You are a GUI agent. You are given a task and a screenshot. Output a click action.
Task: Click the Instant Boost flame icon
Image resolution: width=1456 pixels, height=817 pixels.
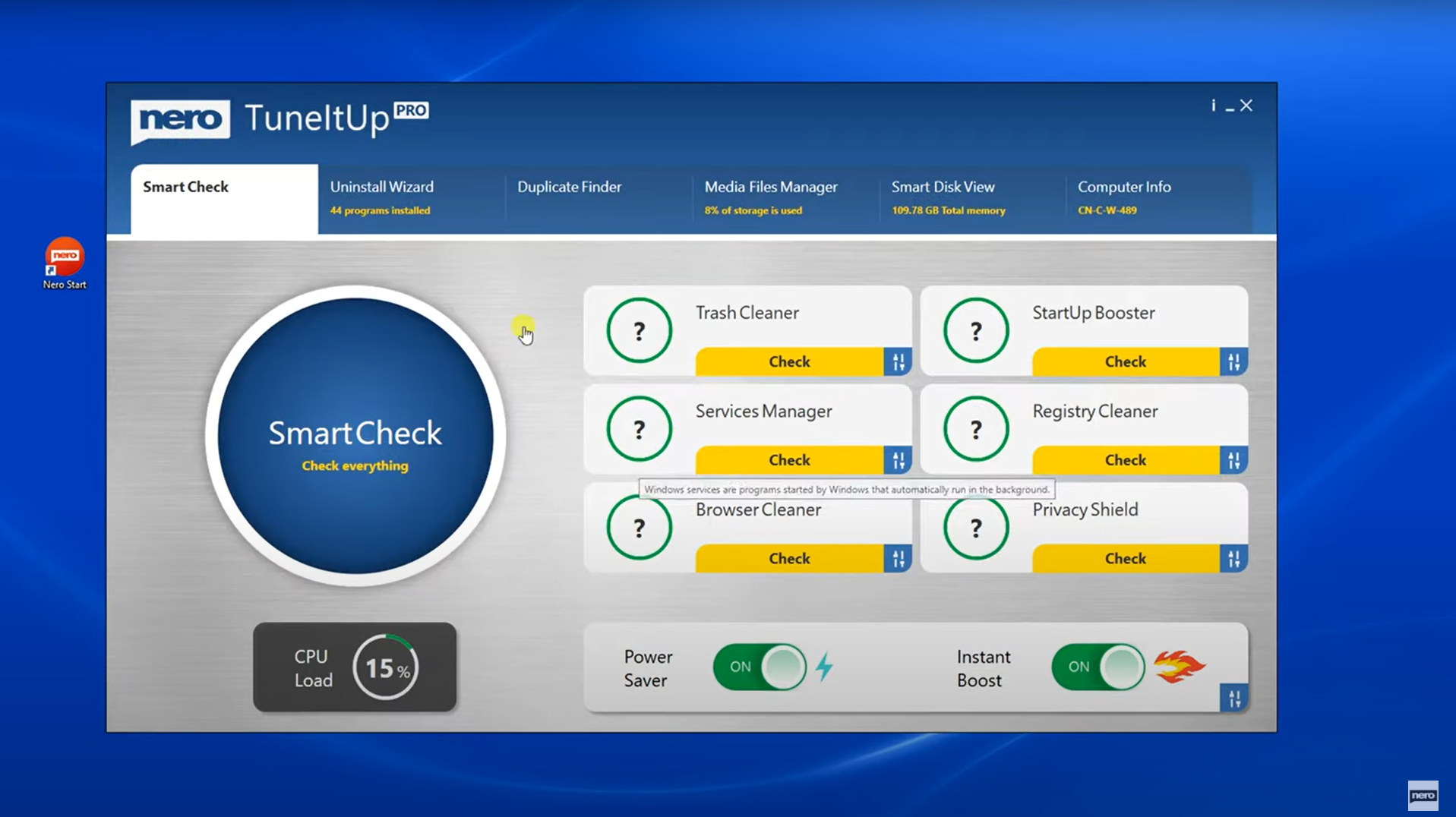click(1179, 667)
